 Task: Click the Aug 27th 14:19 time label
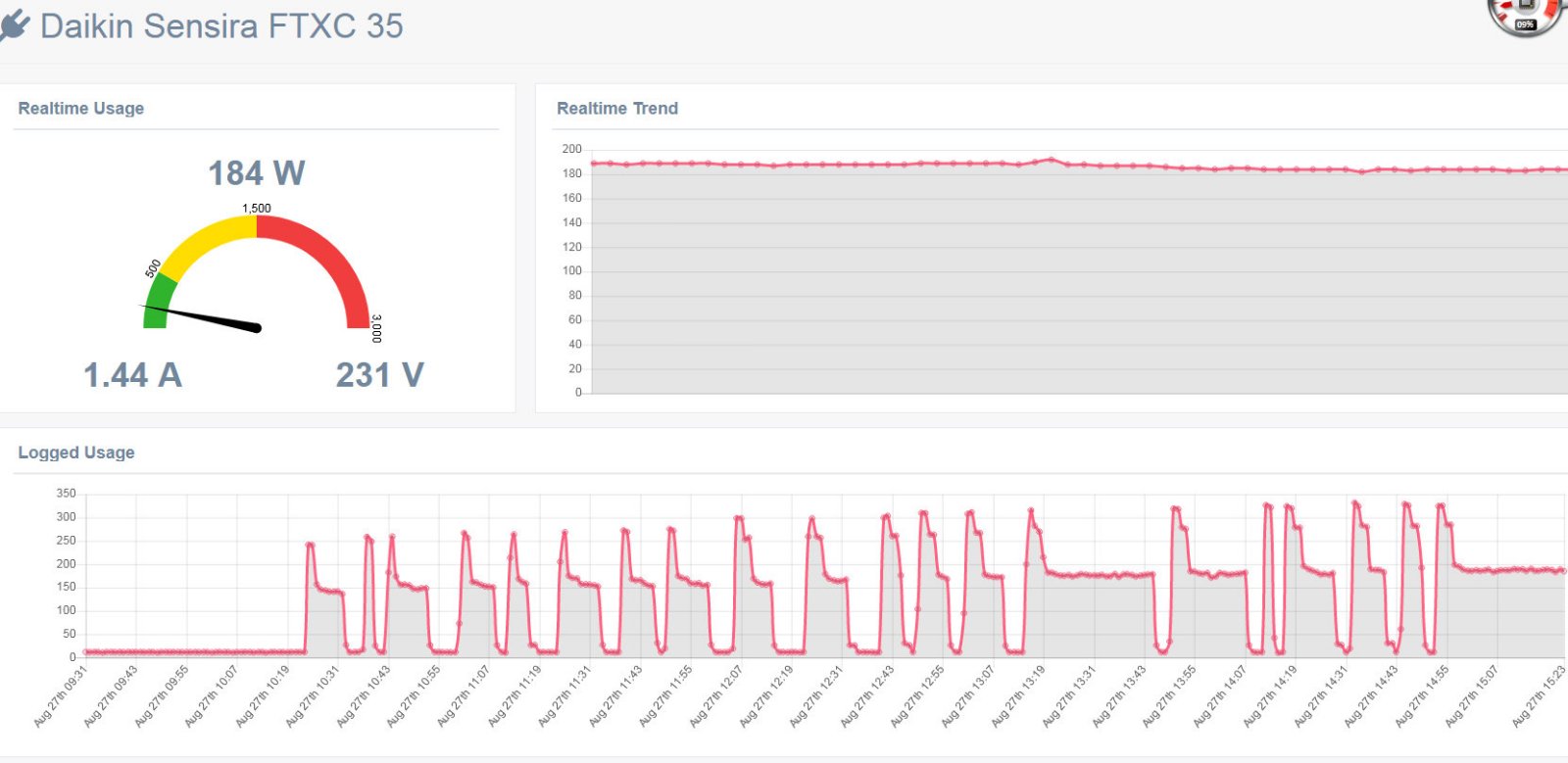click(1271, 696)
